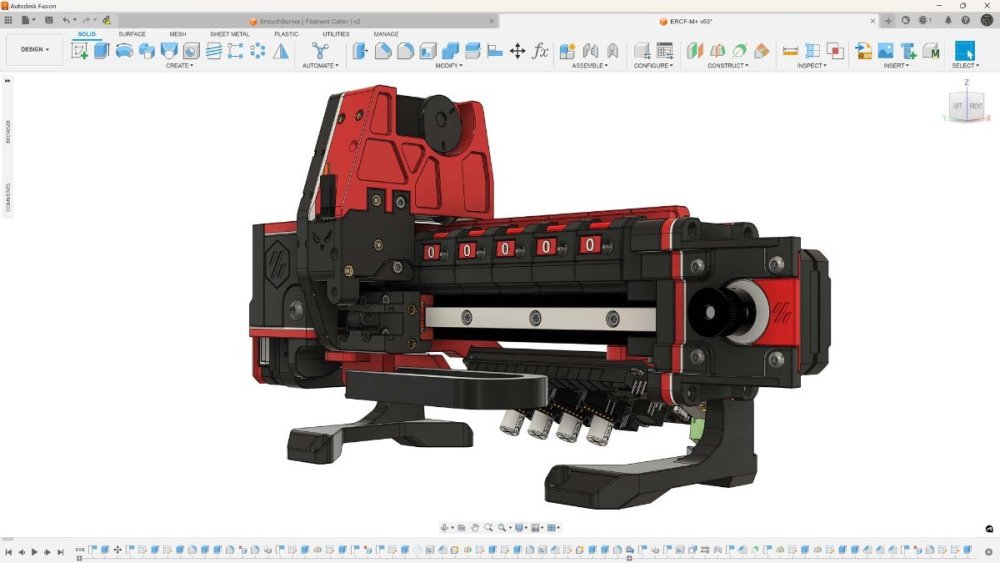This screenshot has height=563, width=1000.
Task: Open the Parameters fx icon
Action: (540, 50)
